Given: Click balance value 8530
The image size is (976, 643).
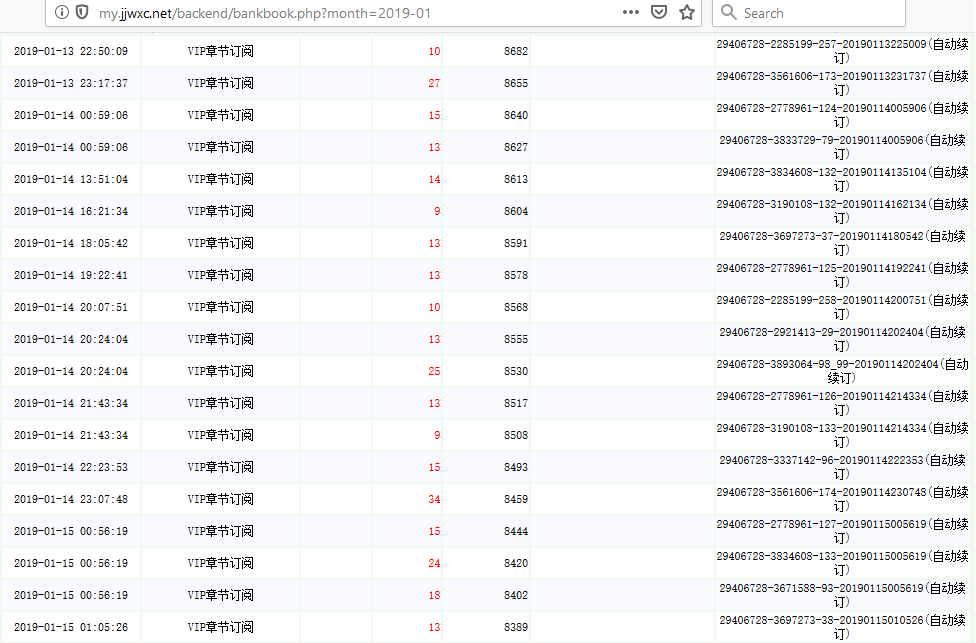Looking at the screenshot, I should 516,371.
